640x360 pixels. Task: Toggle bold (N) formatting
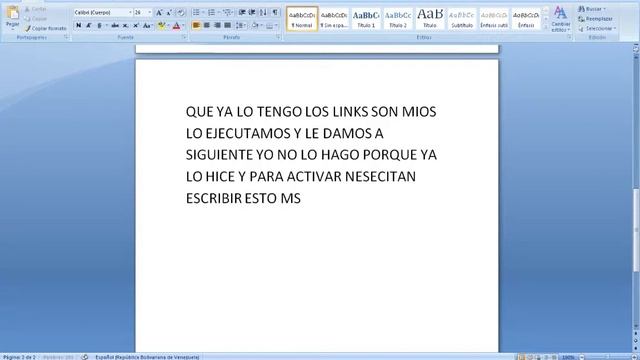(78, 26)
